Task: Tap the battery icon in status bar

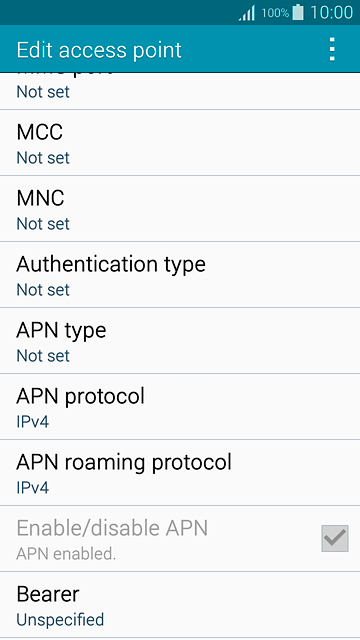Action: (298, 12)
